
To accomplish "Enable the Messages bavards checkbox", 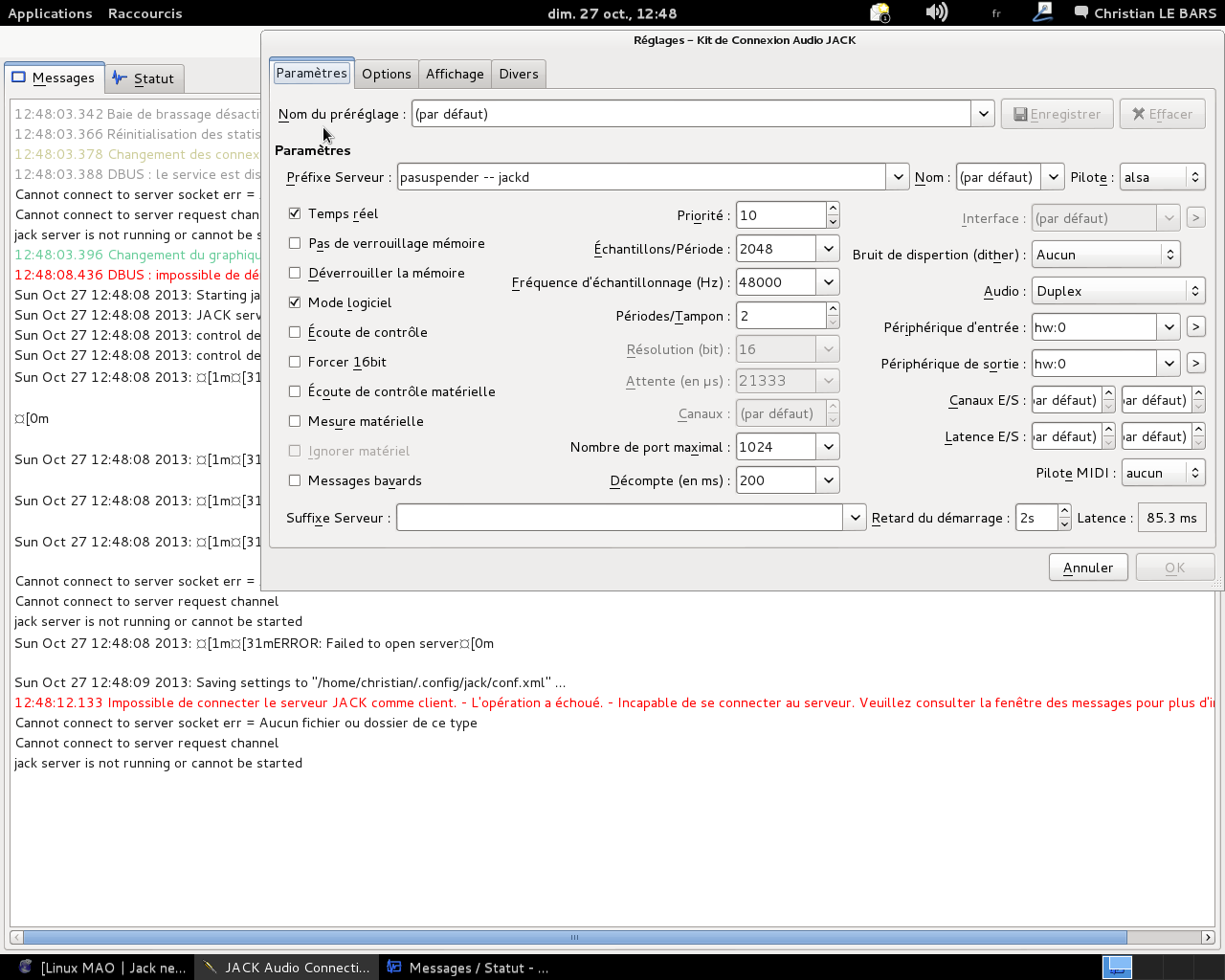I will click(295, 480).
